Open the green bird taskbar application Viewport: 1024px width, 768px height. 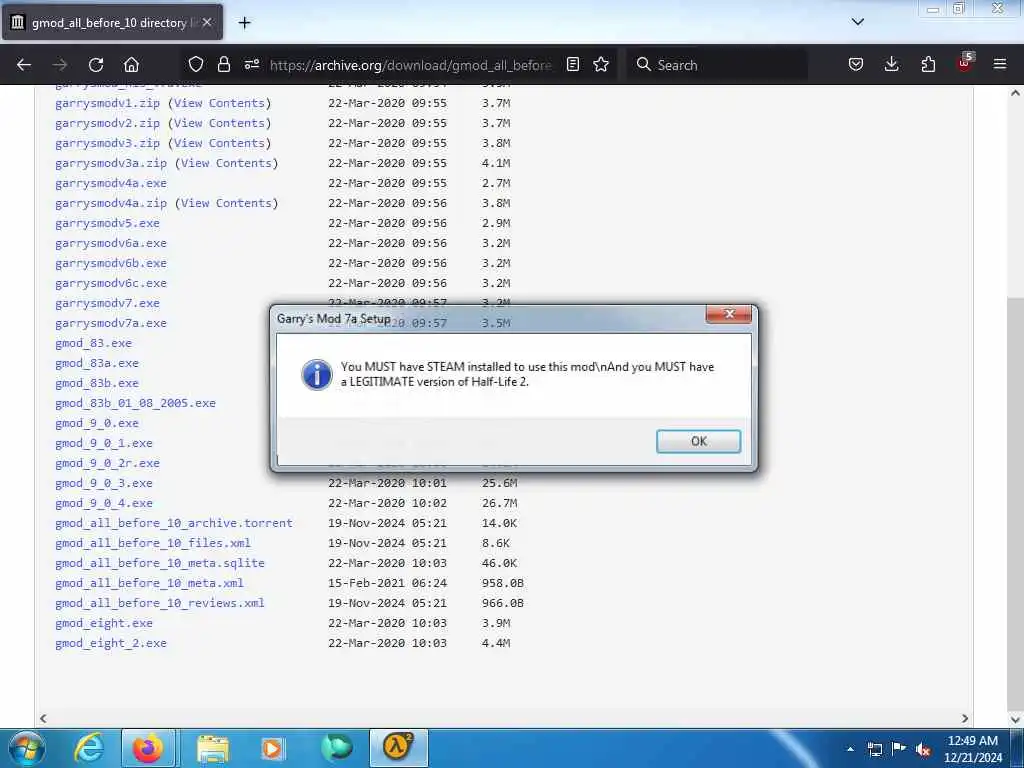point(336,748)
